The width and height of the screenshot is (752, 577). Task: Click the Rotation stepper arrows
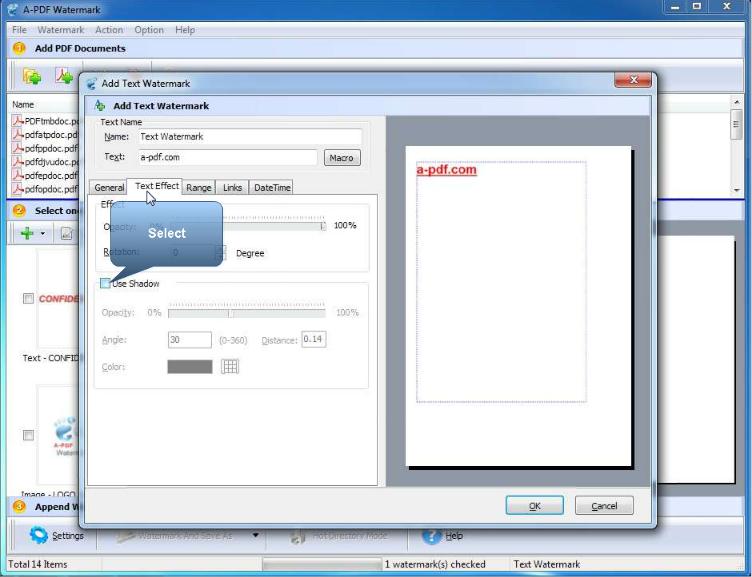[x=221, y=252]
